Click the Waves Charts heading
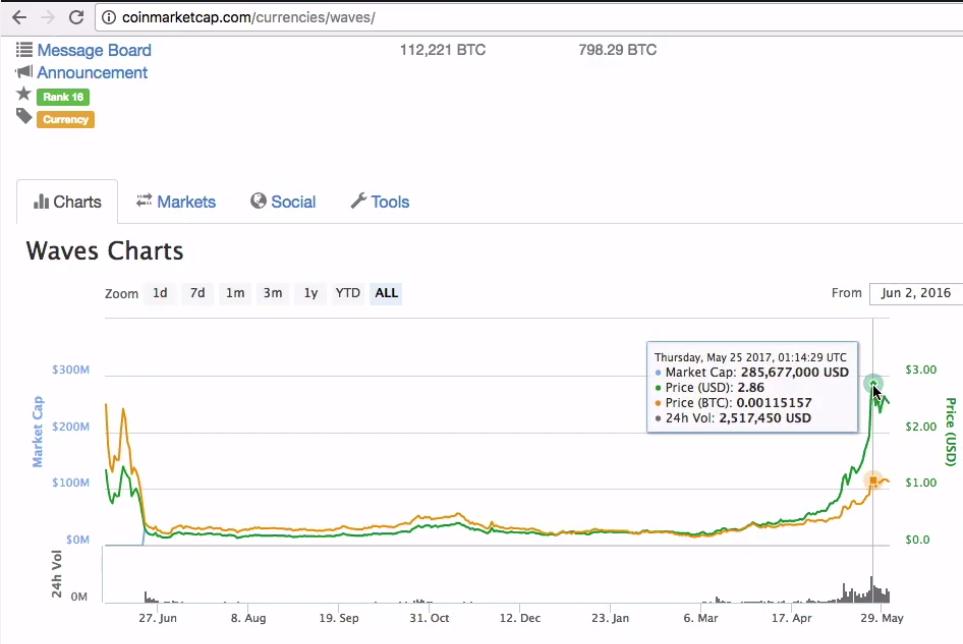The height and width of the screenshot is (644, 963). coord(104,251)
